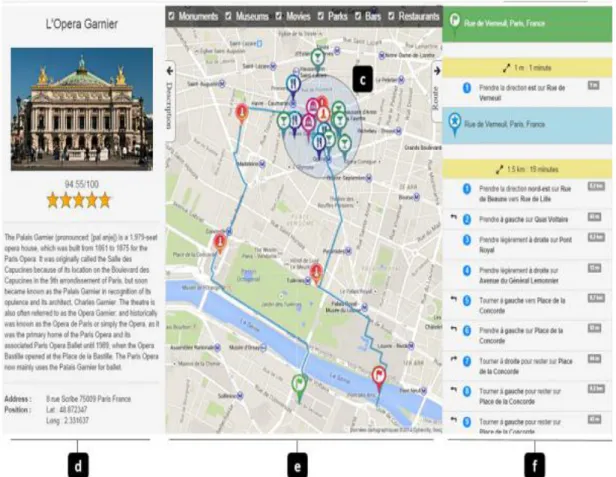Click the green start flag marker
616x477 pixels.
coord(299,387)
